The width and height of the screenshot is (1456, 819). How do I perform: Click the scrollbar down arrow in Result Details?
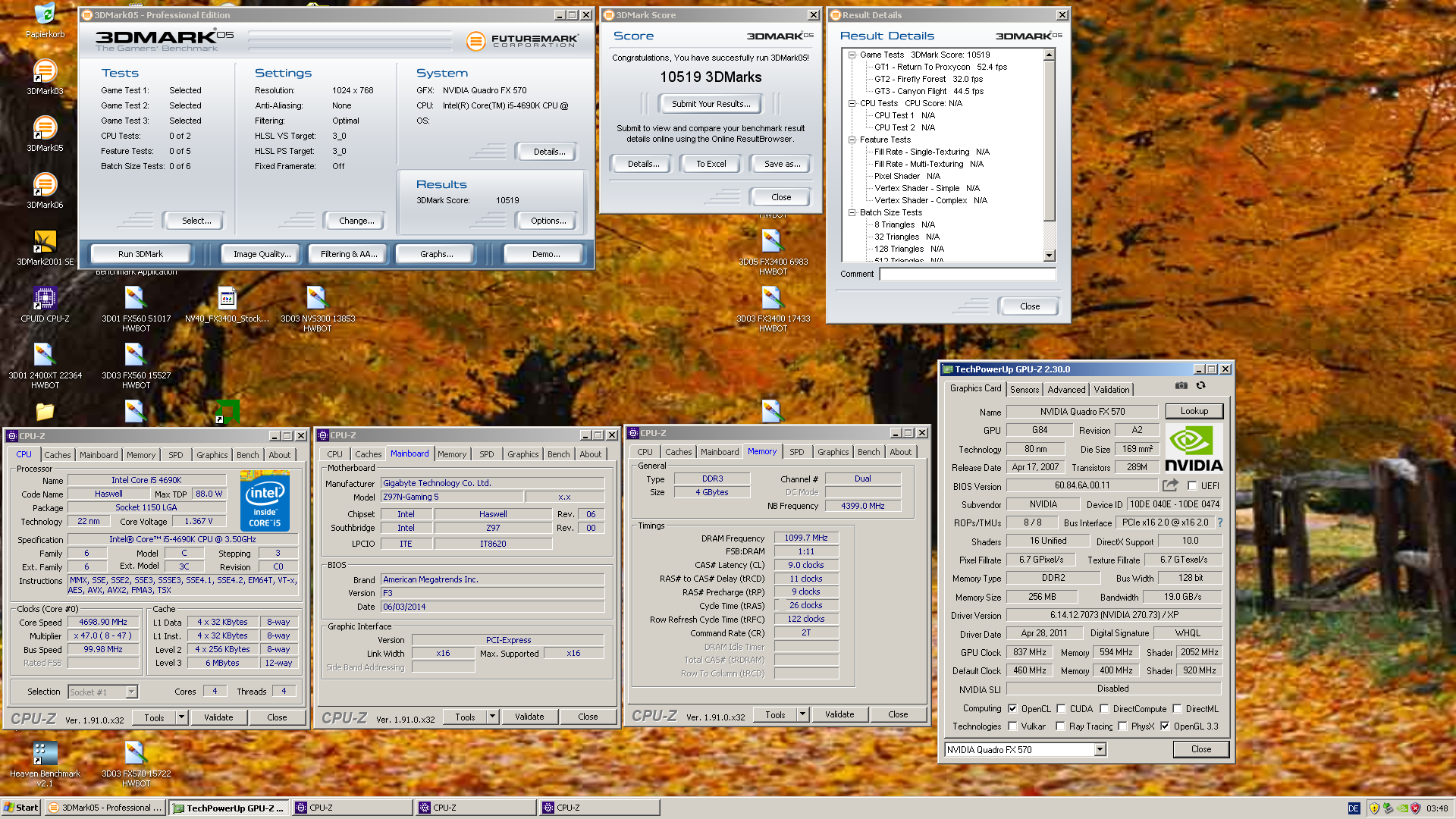pyautogui.click(x=1050, y=256)
